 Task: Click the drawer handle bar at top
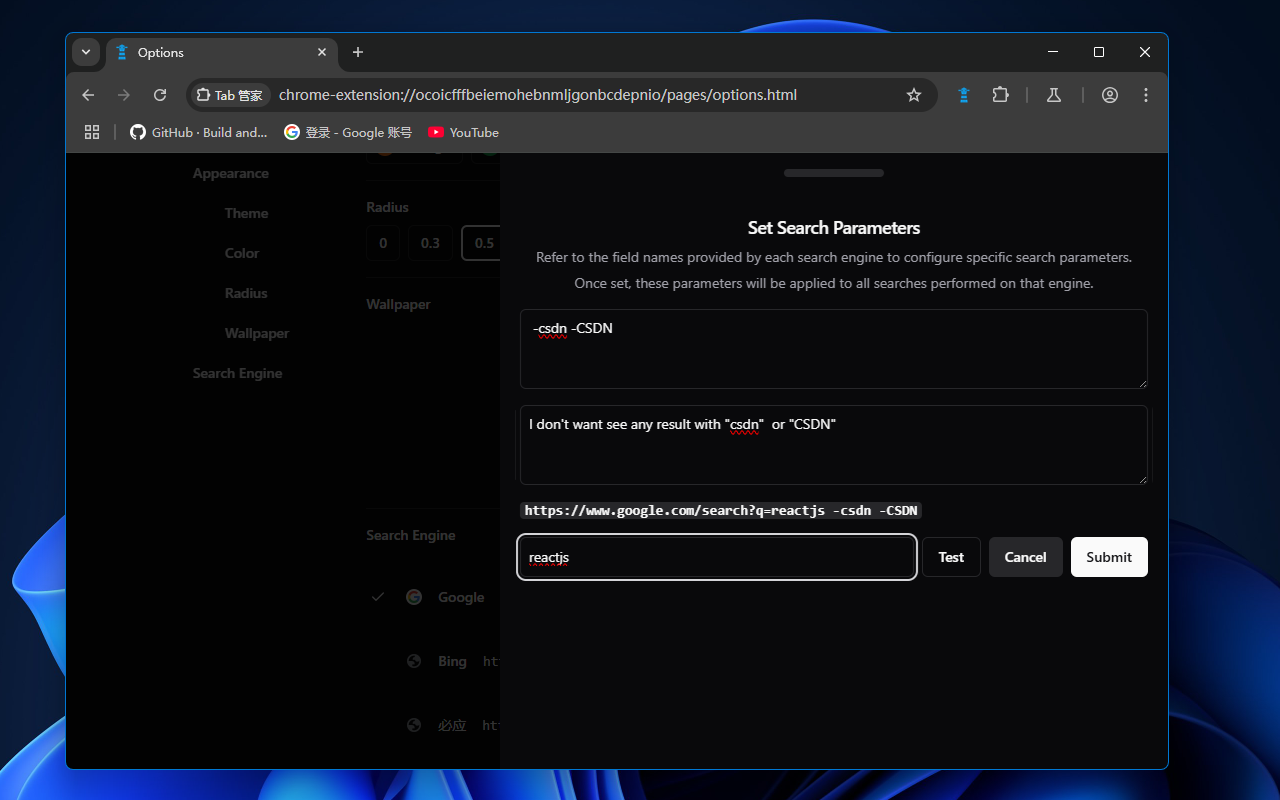tap(834, 173)
